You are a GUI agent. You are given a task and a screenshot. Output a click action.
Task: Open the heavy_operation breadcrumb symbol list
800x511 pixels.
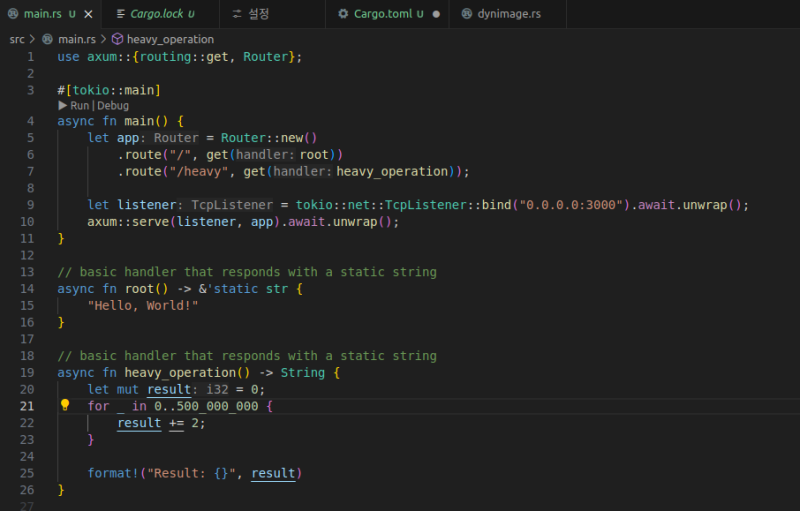[x=170, y=39]
